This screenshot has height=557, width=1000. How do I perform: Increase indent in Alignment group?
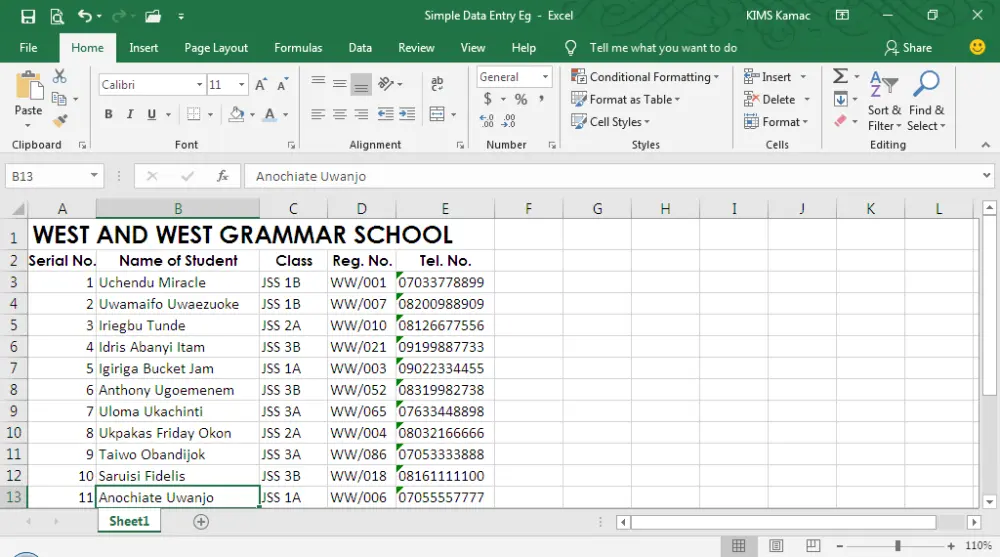pos(407,114)
